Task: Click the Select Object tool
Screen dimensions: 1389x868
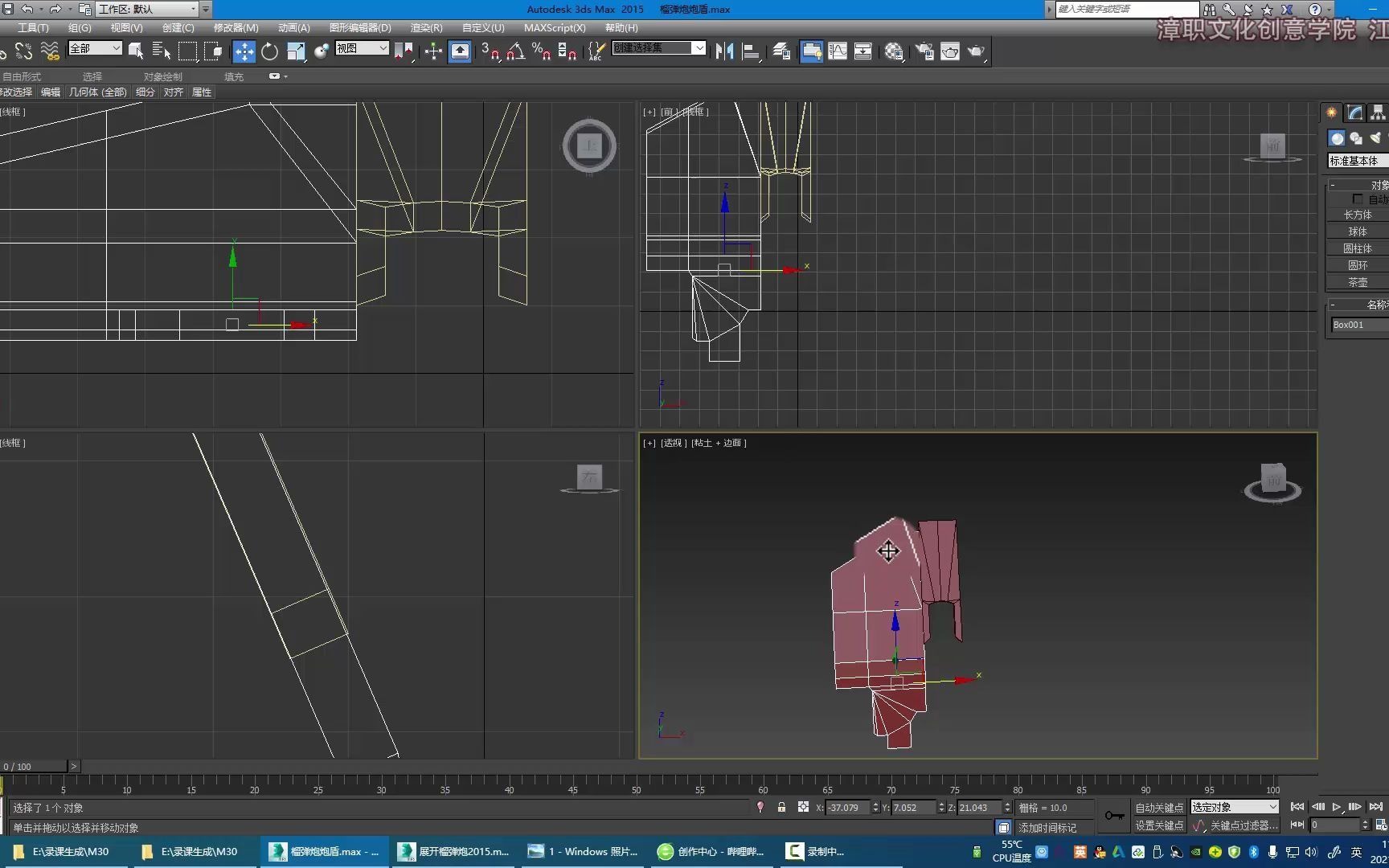Action: coord(136,51)
